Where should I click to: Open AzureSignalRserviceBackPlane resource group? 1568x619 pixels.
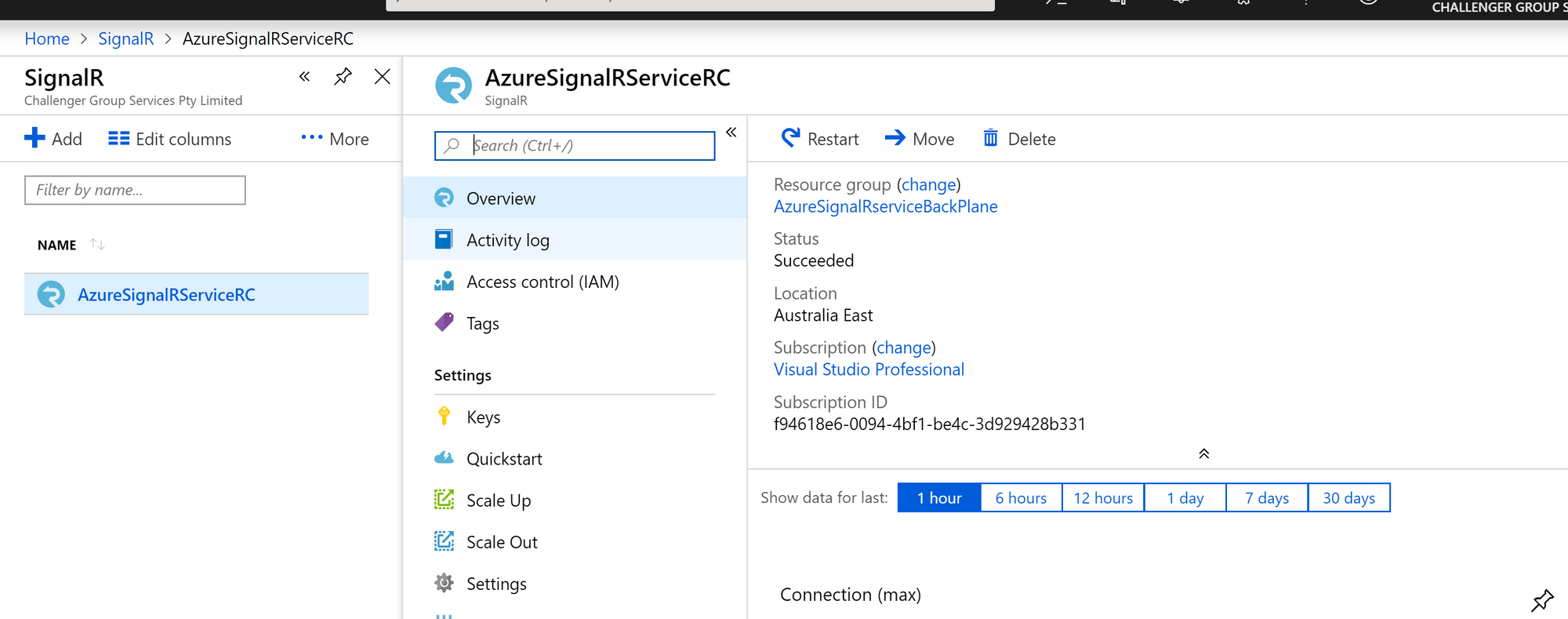coord(886,206)
